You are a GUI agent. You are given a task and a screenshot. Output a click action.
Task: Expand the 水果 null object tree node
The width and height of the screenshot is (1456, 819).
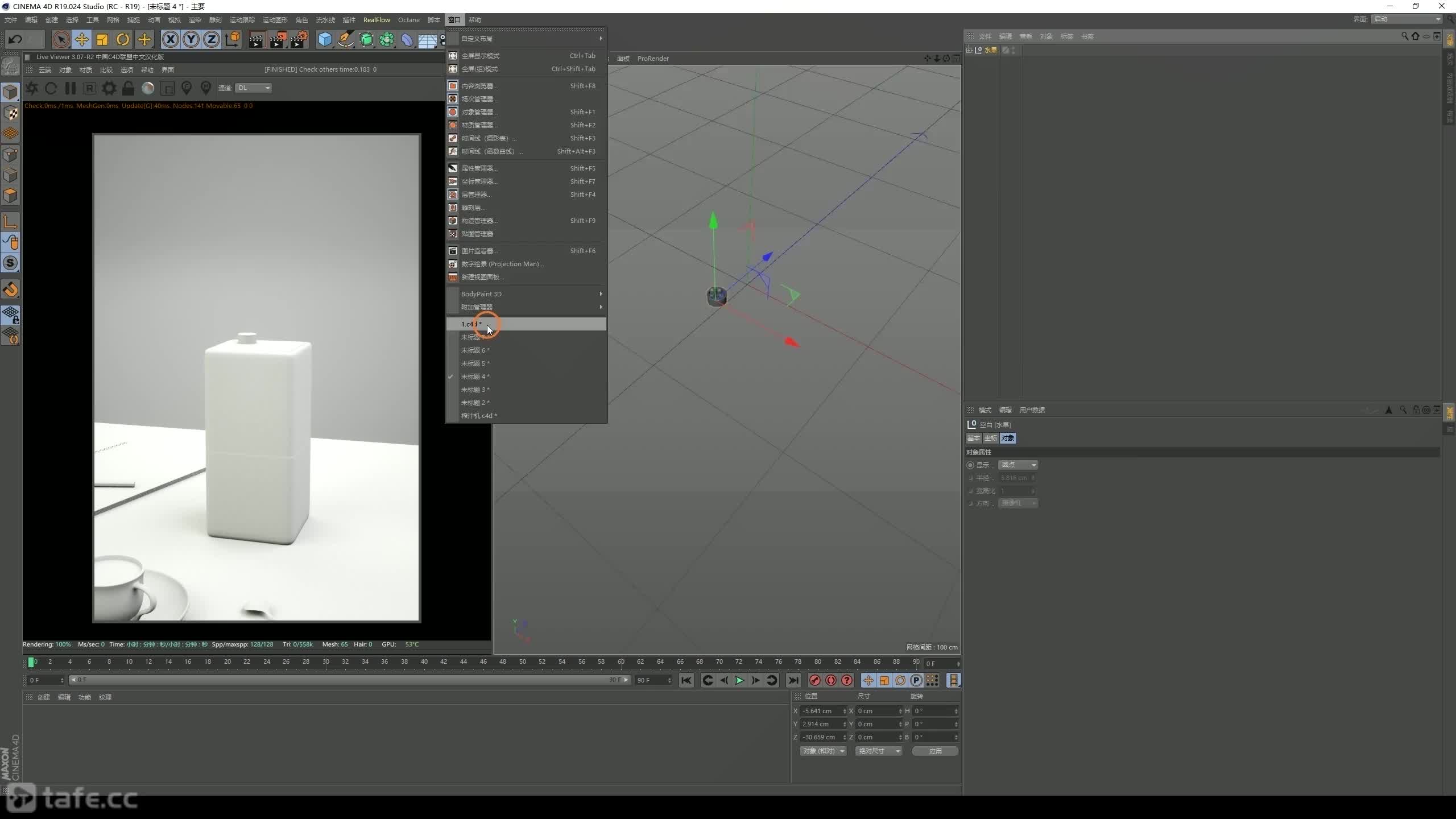969,50
